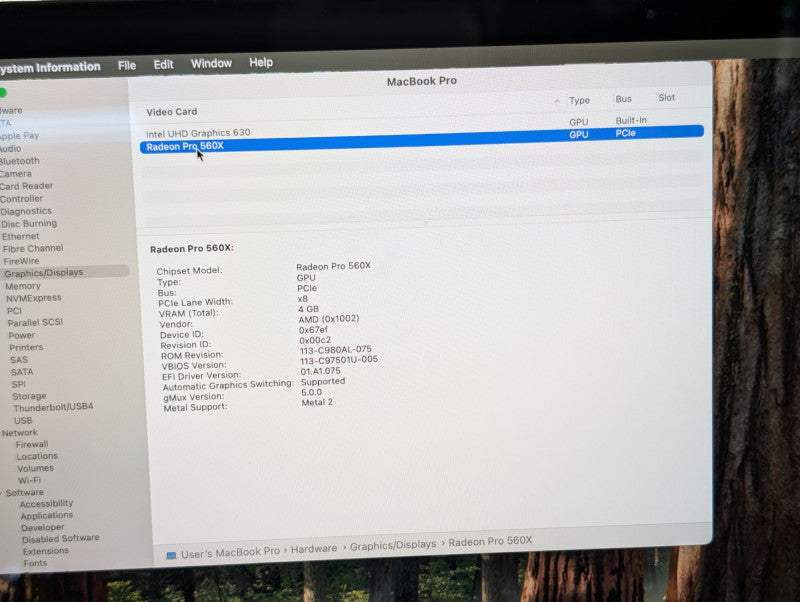
Task: Select Fibre Channel in sidebar
Action: 33,248
